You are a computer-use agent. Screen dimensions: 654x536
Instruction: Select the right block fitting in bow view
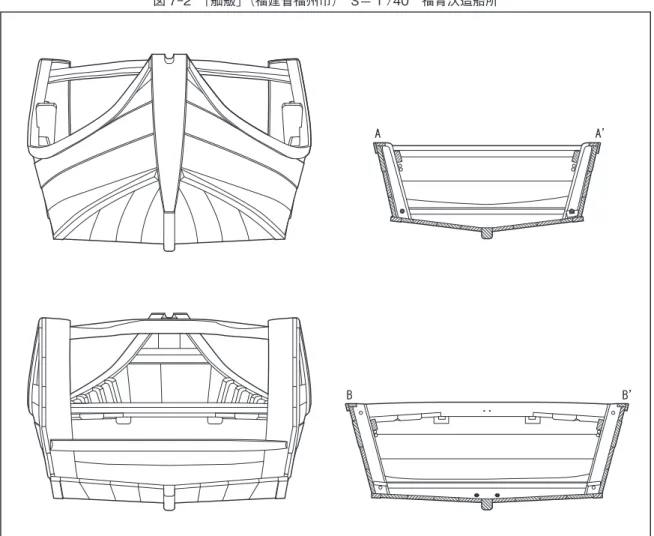tap(292, 123)
